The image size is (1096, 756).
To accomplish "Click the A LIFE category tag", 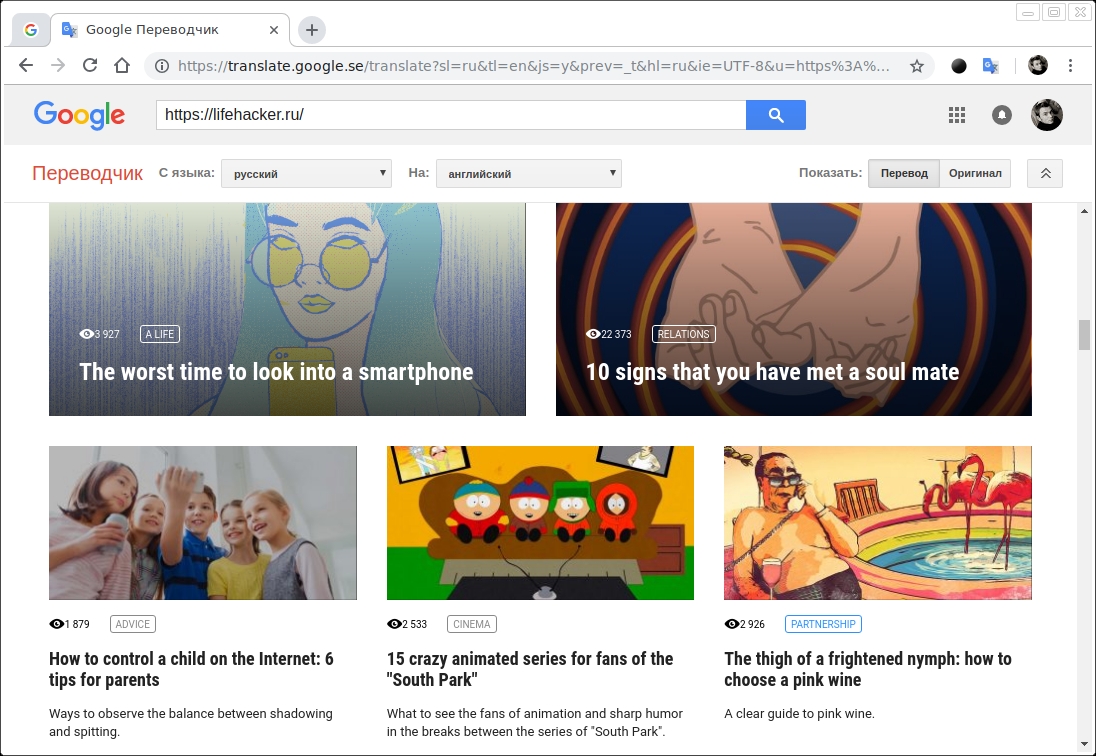I will 159,334.
